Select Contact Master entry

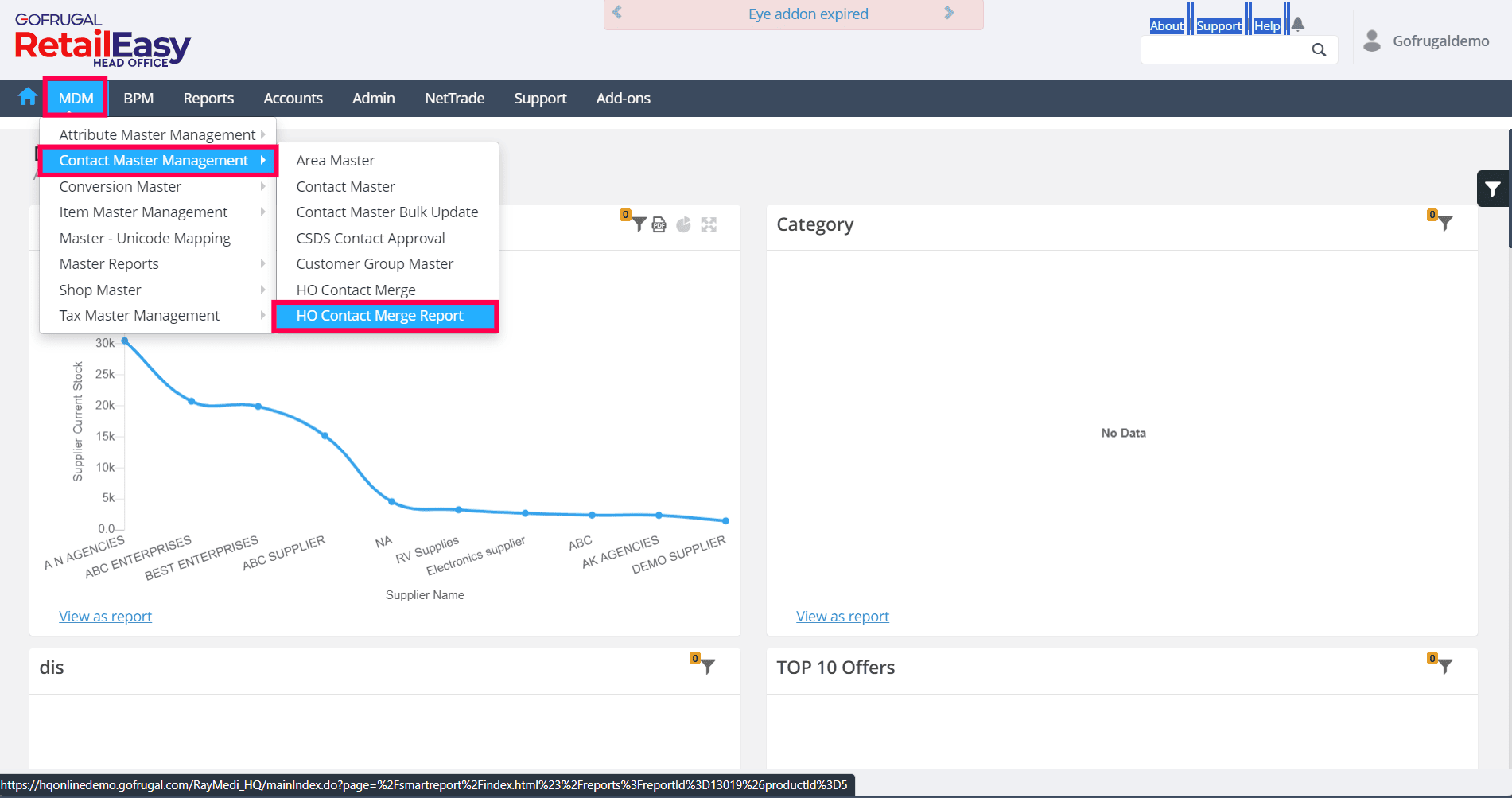(387, 186)
